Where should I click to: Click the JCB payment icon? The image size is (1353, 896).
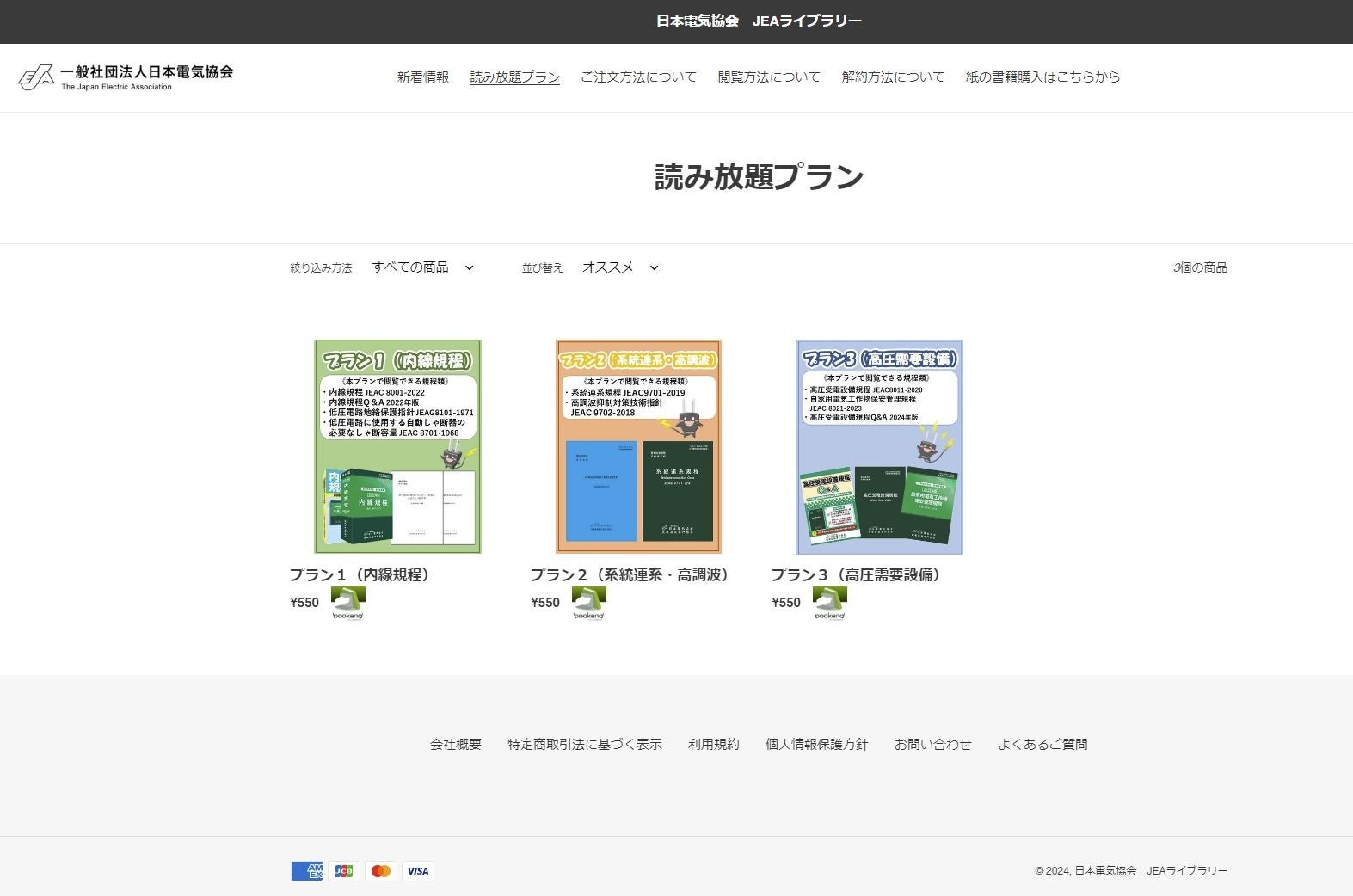(344, 871)
